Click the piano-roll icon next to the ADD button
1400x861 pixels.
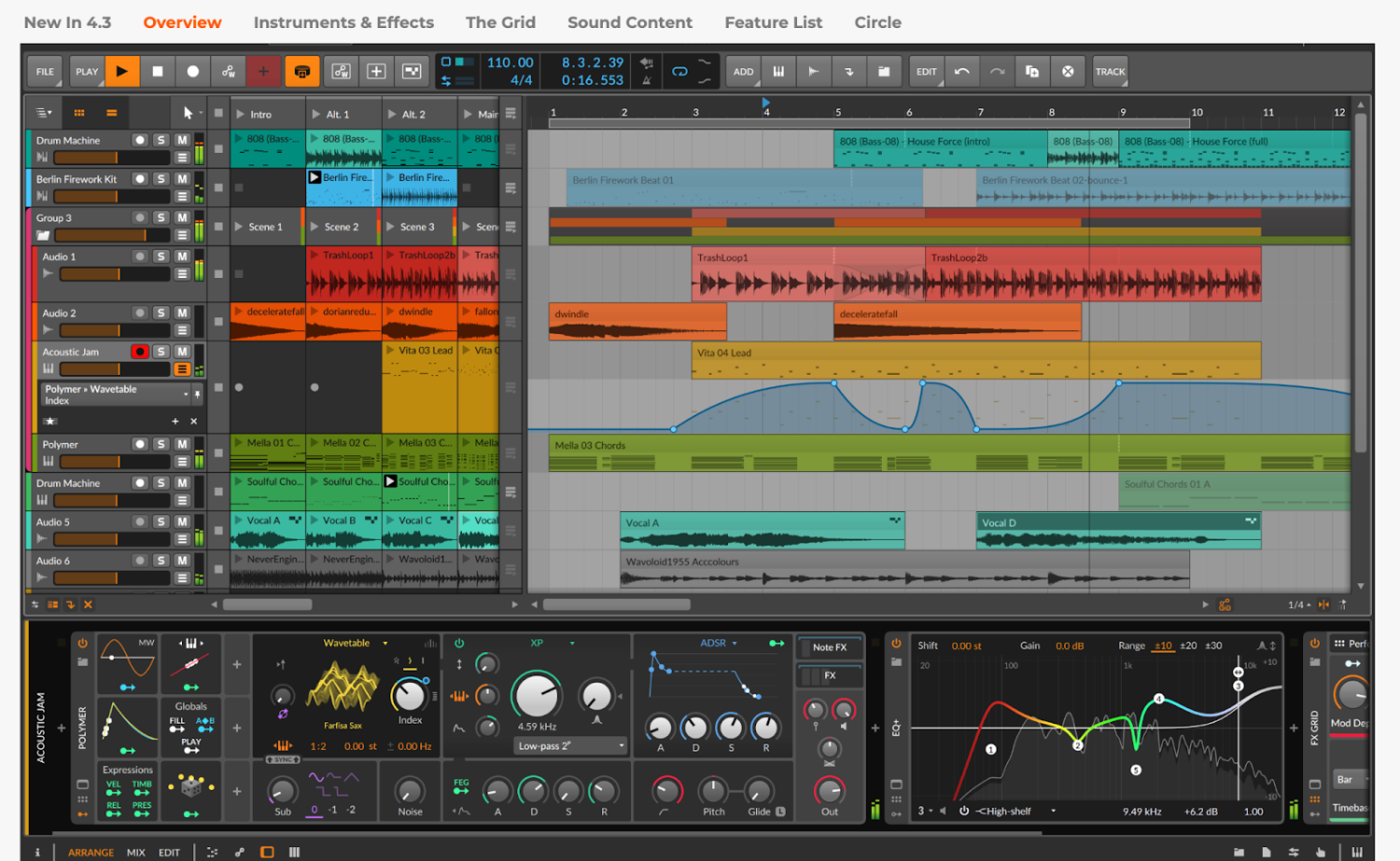(x=778, y=71)
